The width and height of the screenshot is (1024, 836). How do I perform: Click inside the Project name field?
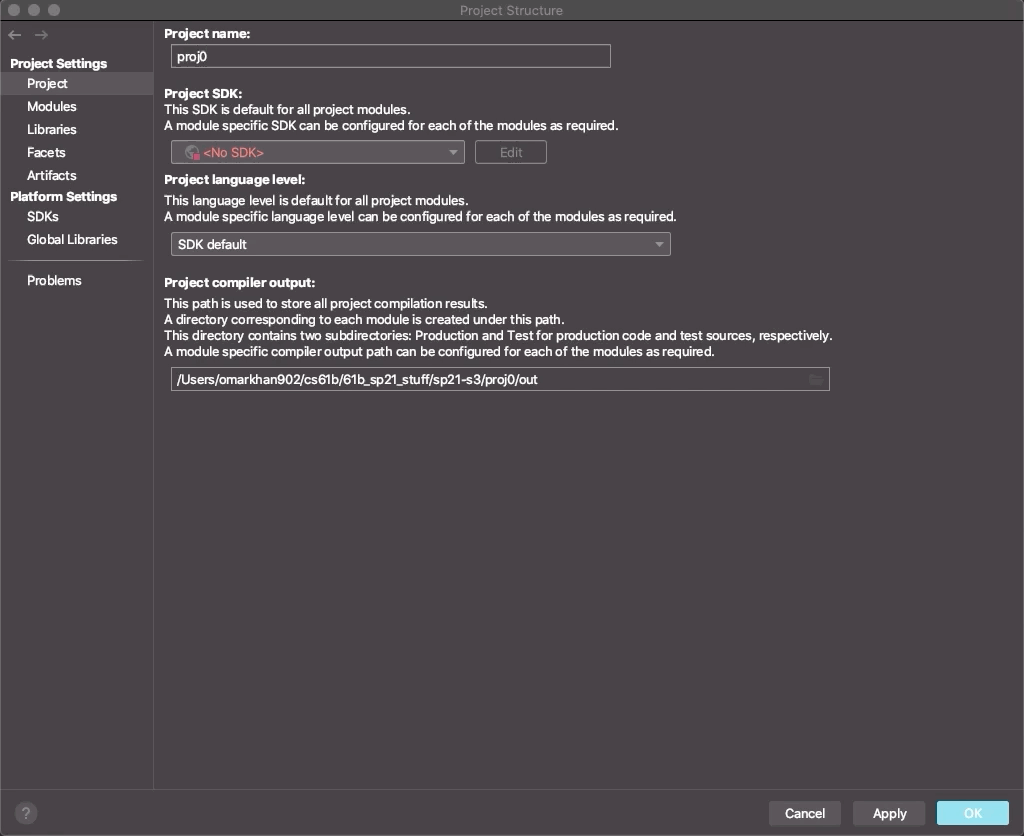tap(390, 56)
